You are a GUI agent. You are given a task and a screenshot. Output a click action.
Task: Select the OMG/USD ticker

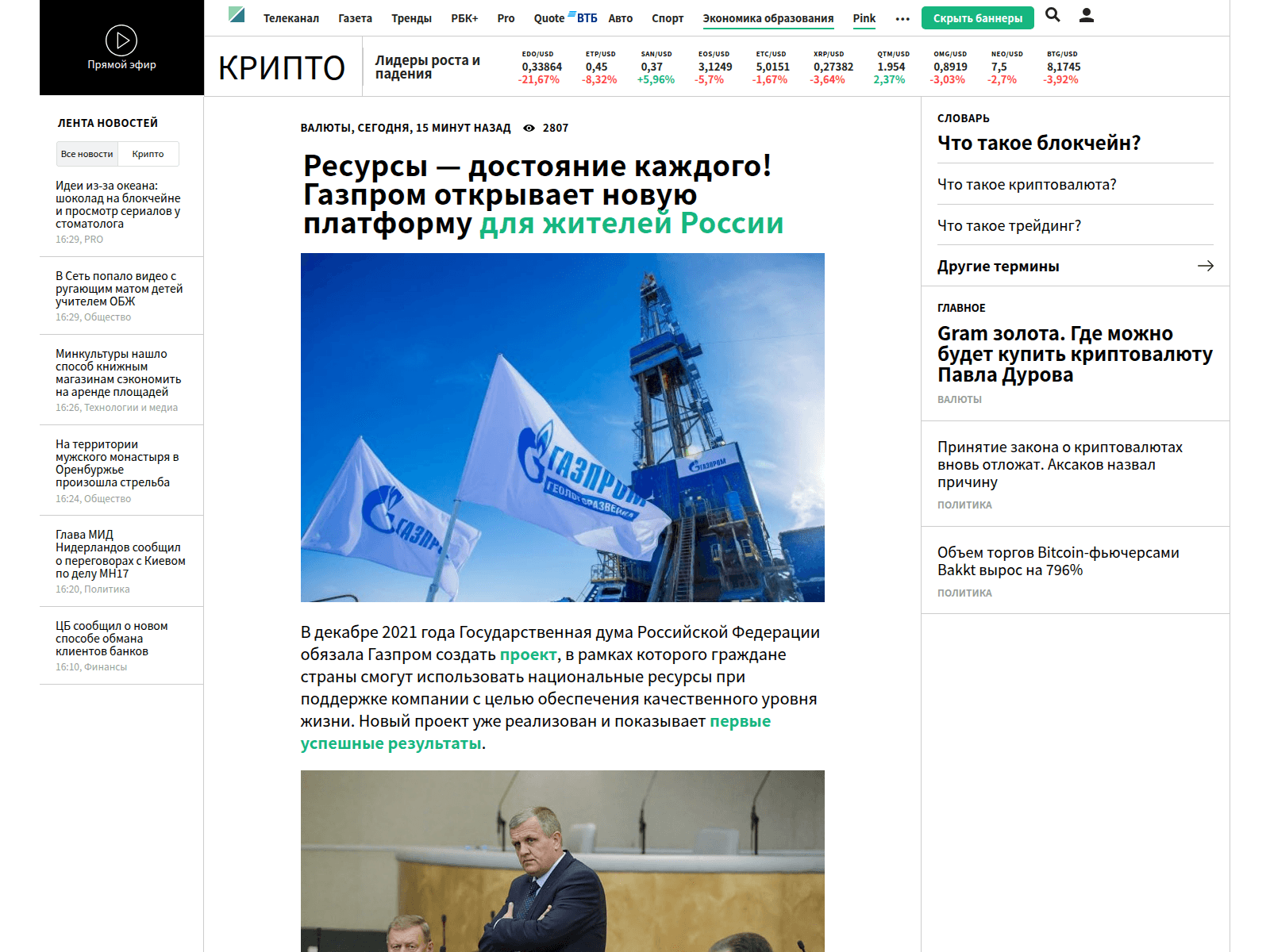point(949,67)
